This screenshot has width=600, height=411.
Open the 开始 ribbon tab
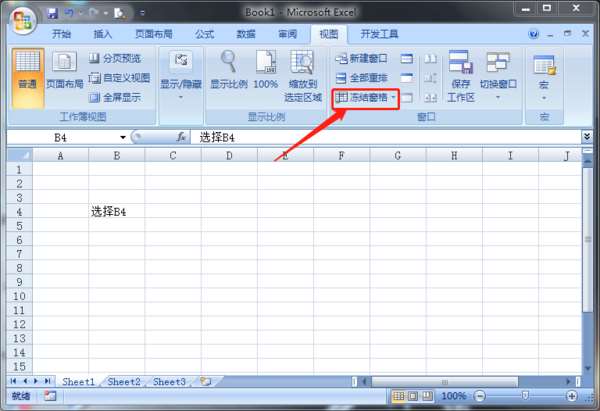61,34
